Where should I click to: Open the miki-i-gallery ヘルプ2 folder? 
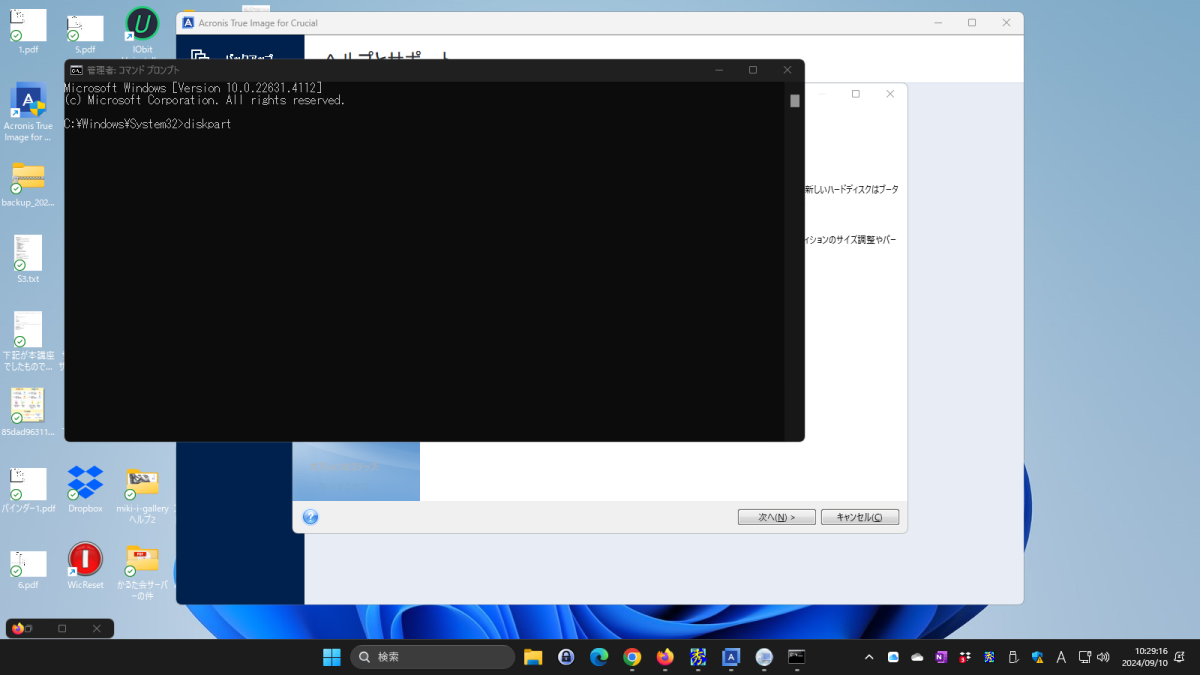(x=142, y=495)
